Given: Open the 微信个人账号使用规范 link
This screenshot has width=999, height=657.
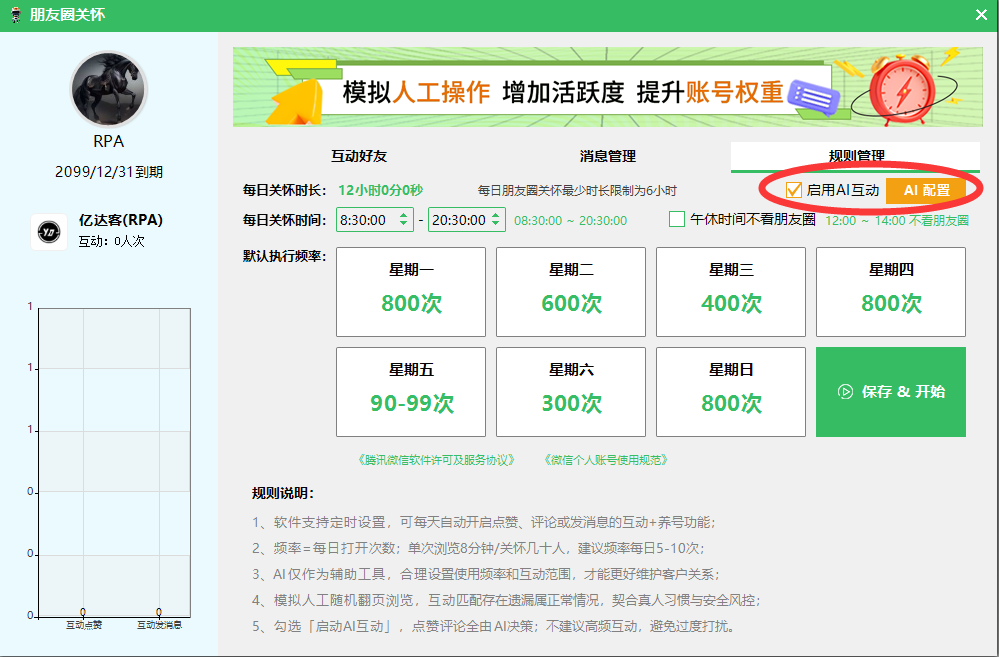Looking at the screenshot, I should click(x=605, y=460).
